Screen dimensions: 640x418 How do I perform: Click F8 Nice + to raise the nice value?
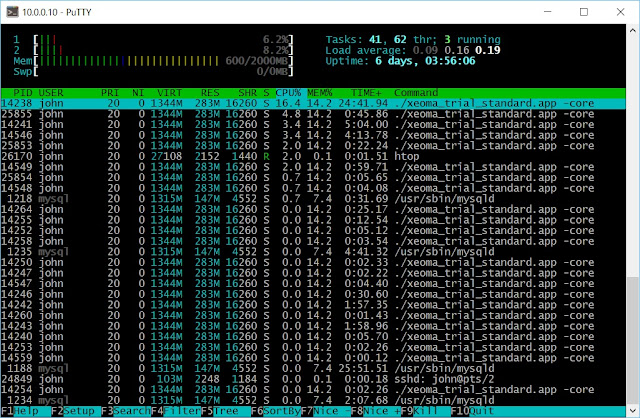tap(376, 411)
